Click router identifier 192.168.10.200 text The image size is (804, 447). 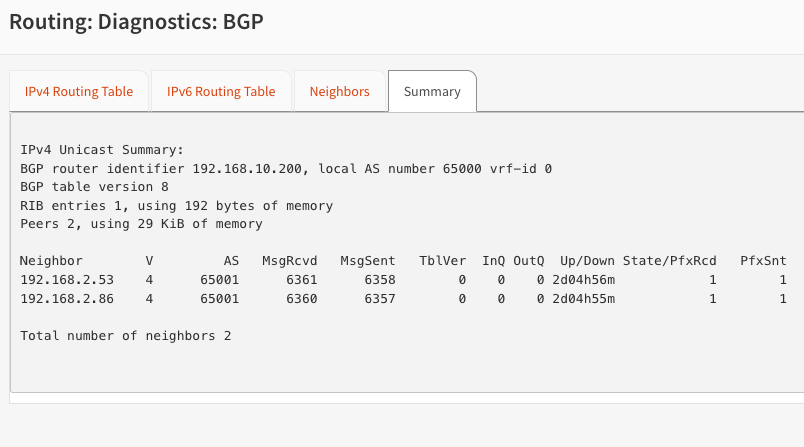click(x=176, y=169)
